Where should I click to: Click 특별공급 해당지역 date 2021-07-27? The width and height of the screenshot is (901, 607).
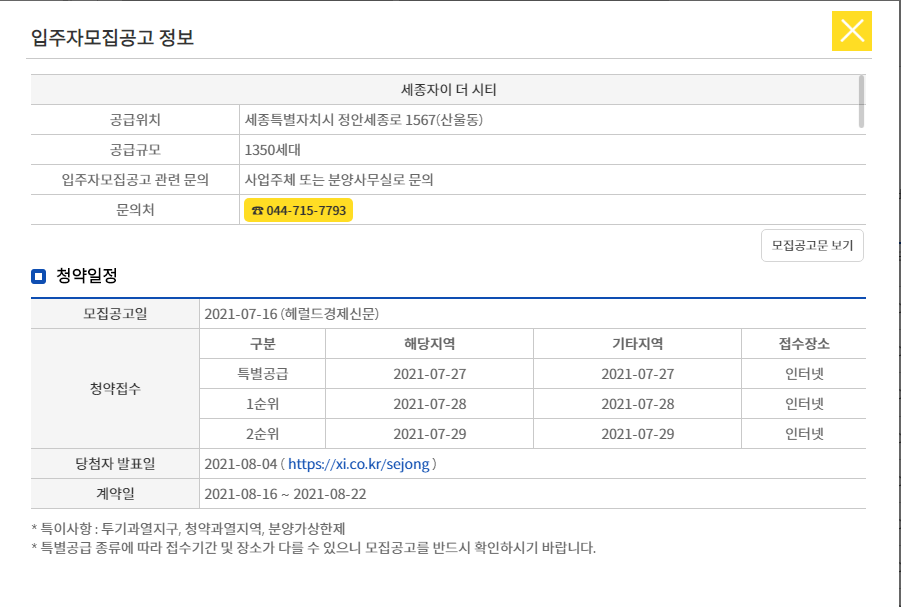(x=429, y=374)
